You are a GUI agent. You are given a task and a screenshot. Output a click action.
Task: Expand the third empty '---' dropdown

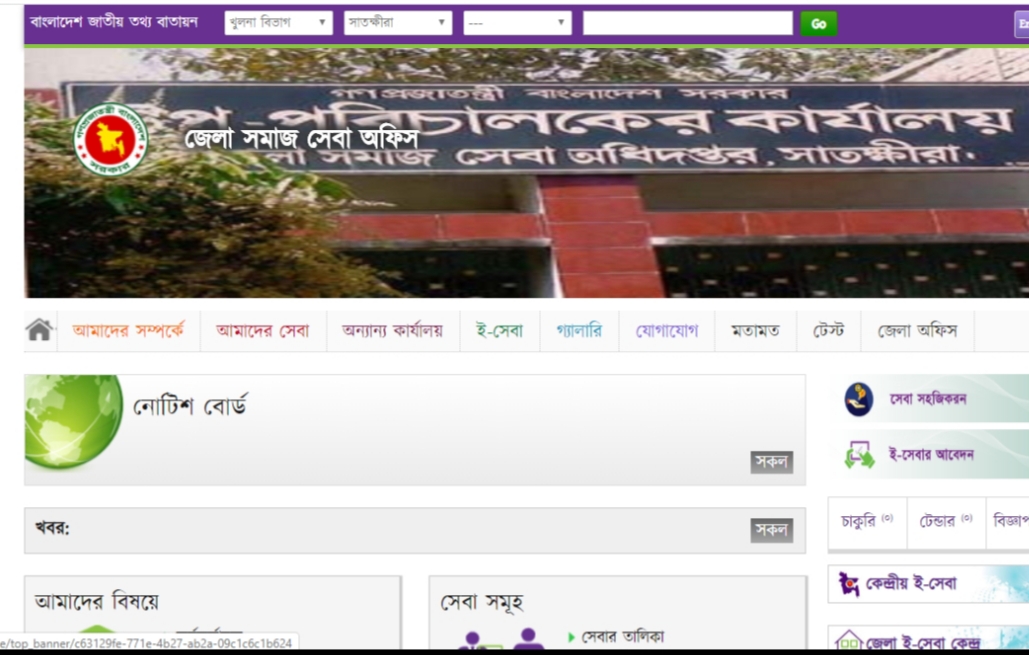[516, 23]
